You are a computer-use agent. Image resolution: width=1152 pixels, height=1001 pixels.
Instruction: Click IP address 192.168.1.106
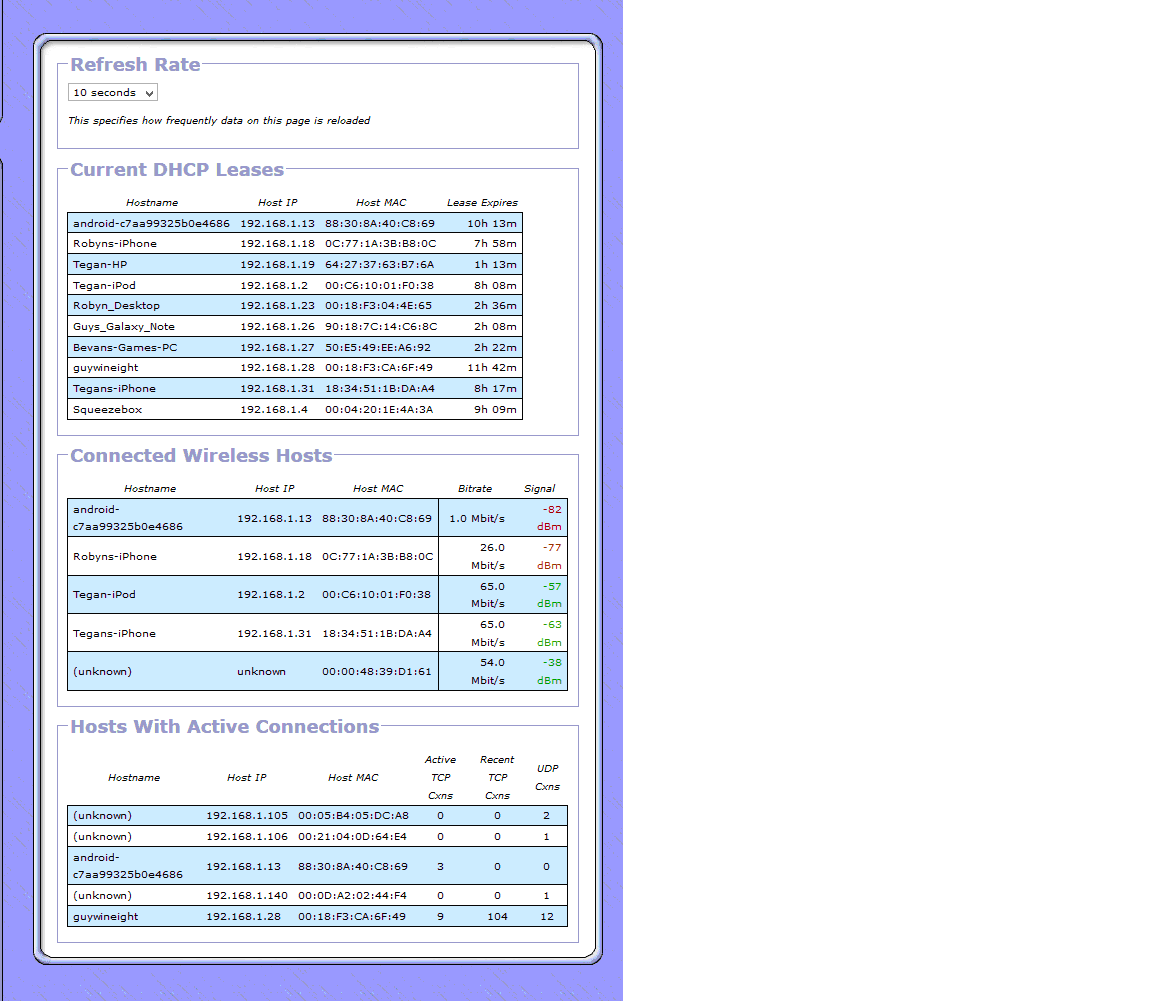247,837
